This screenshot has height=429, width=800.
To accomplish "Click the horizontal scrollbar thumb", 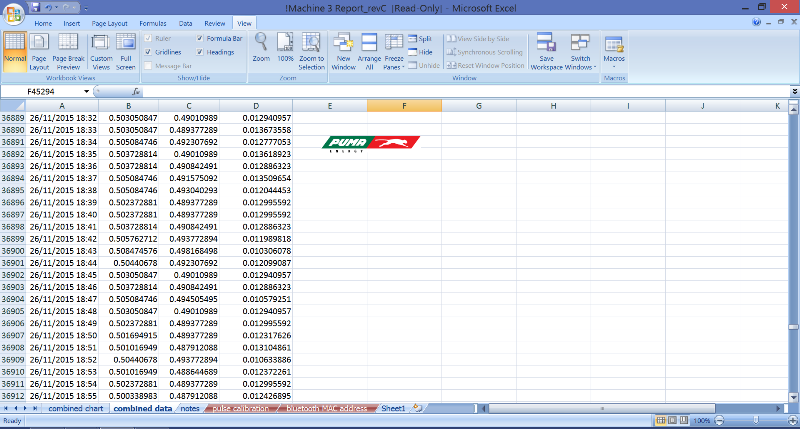I will click(x=602, y=409).
